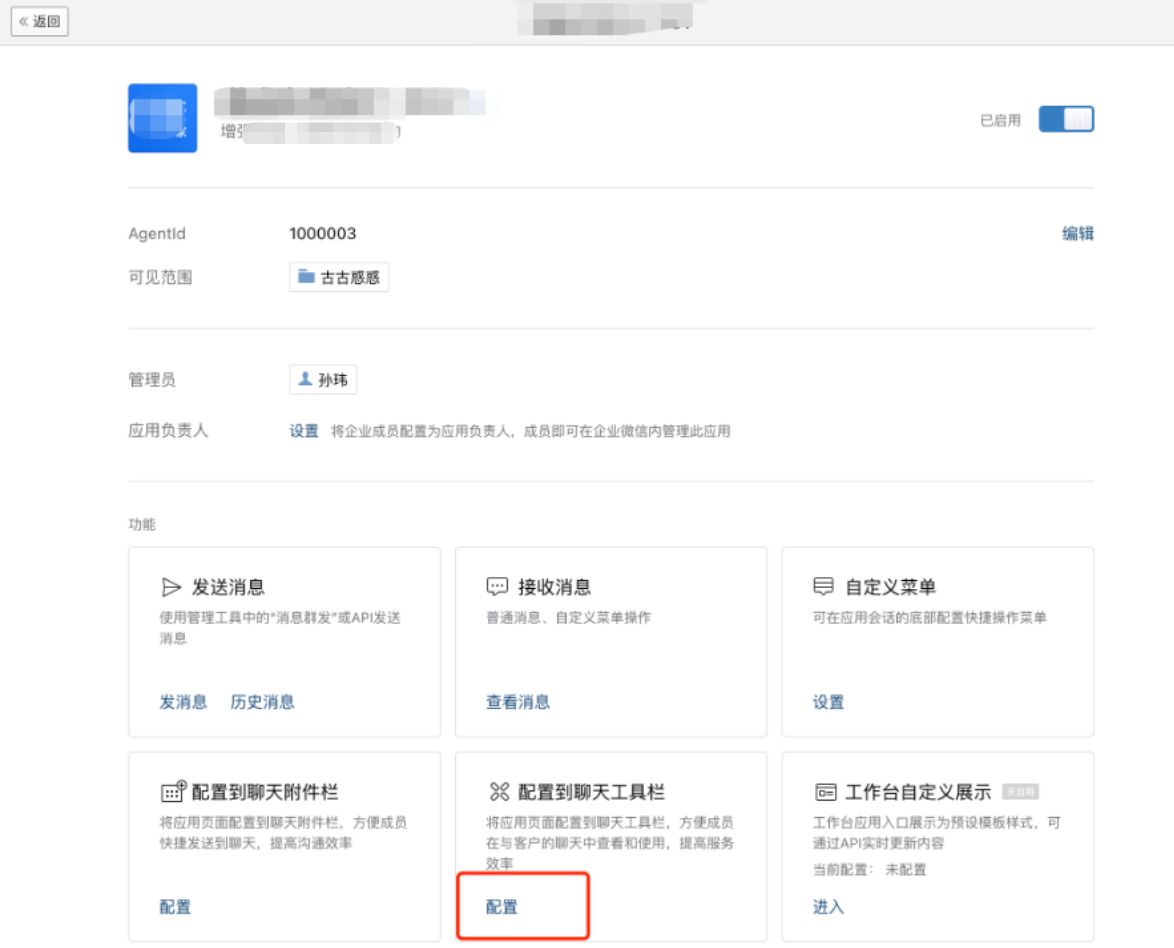The width and height of the screenshot is (1174, 948).
Task: Open 配置 link under 配置到聊天附件栏
Action: point(175,907)
